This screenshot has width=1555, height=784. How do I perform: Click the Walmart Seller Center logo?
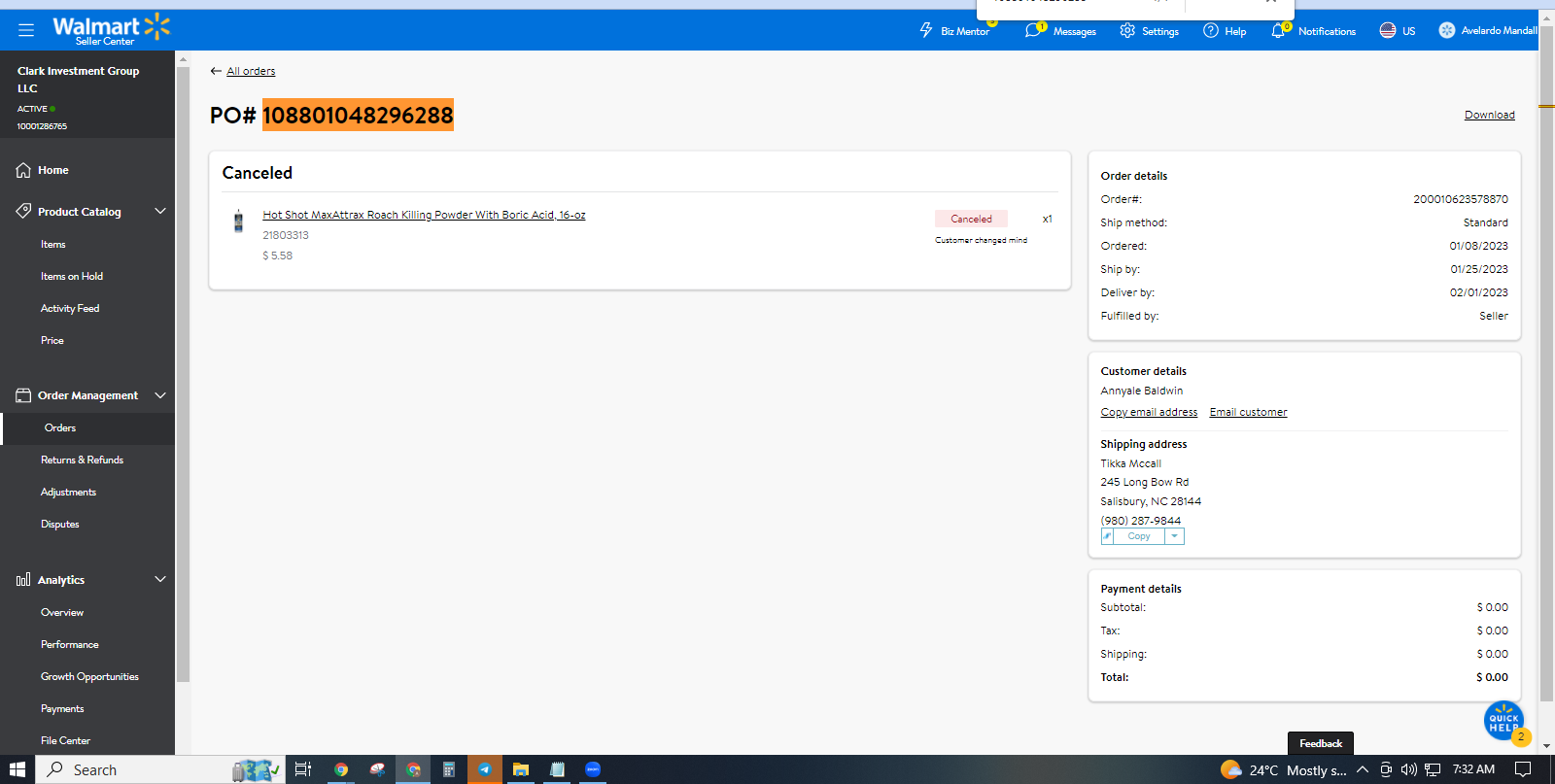click(111, 29)
